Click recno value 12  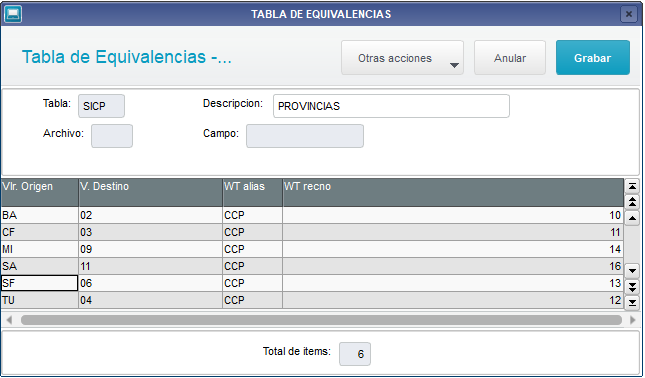point(453,300)
